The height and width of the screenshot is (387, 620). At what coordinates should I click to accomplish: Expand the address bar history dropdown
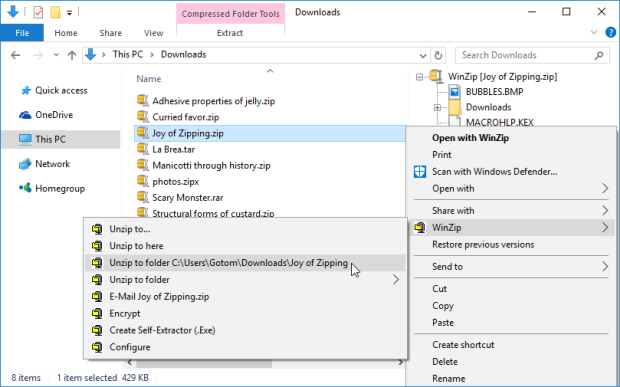423,55
